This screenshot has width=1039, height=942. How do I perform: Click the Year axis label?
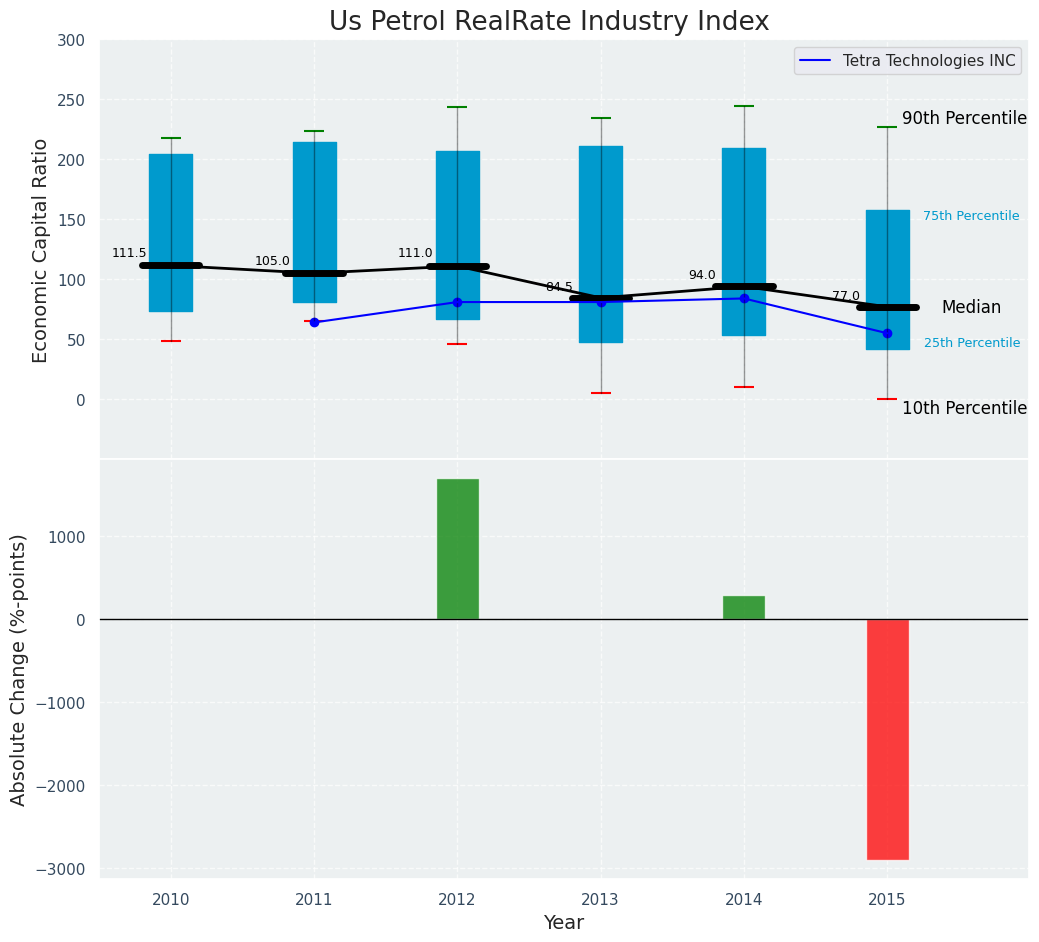[x=563, y=923]
